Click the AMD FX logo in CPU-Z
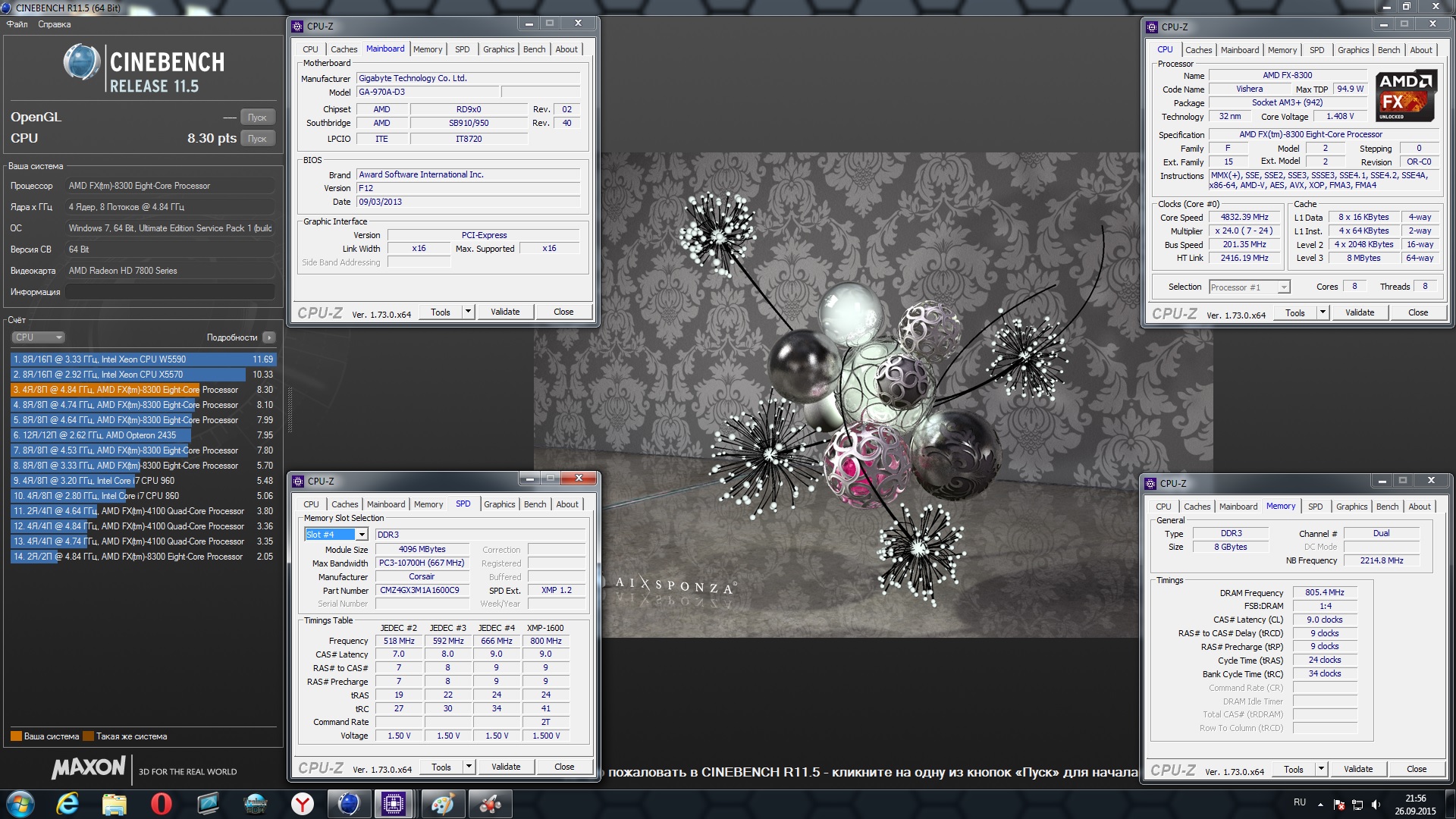1456x819 pixels. [1406, 97]
